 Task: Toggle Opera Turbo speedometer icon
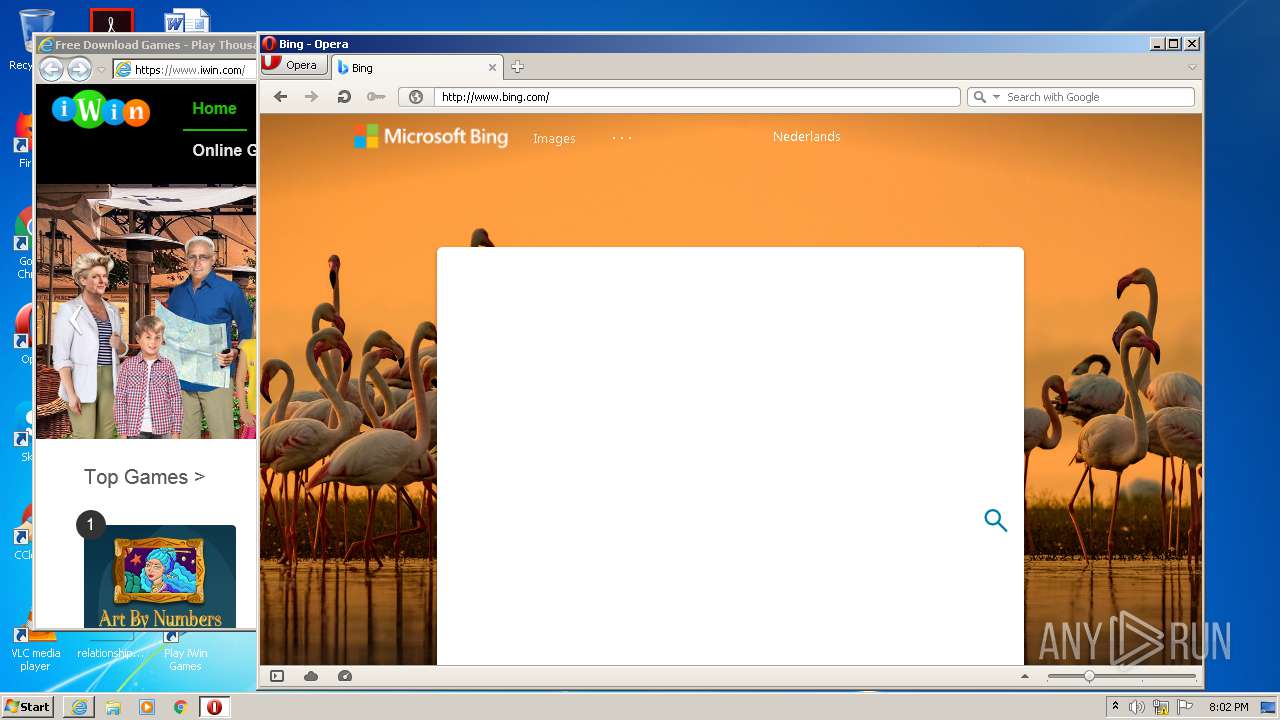coord(345,676)
